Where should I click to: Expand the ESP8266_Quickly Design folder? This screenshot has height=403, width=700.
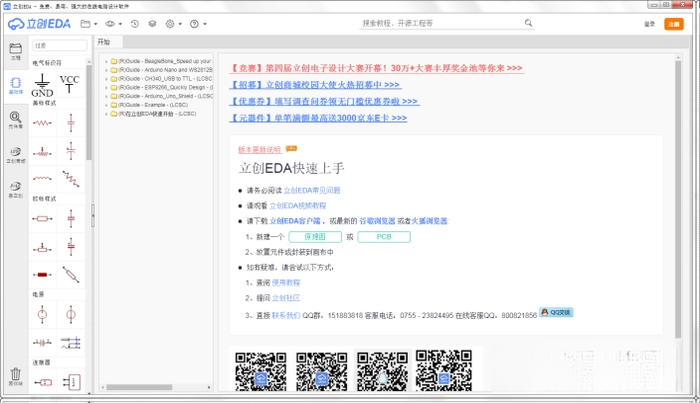(106, 87)
